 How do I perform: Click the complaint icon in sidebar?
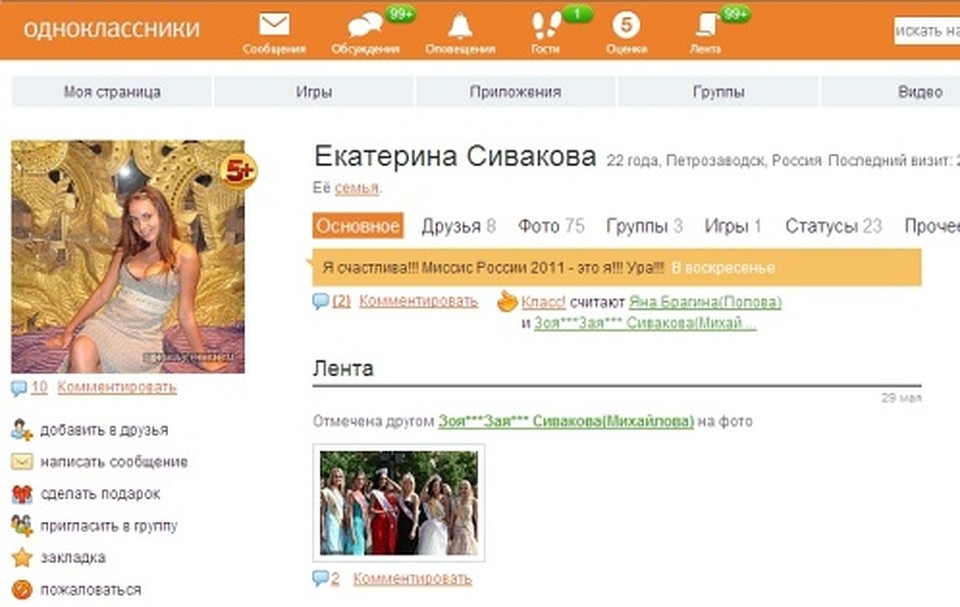click(21, 590)
